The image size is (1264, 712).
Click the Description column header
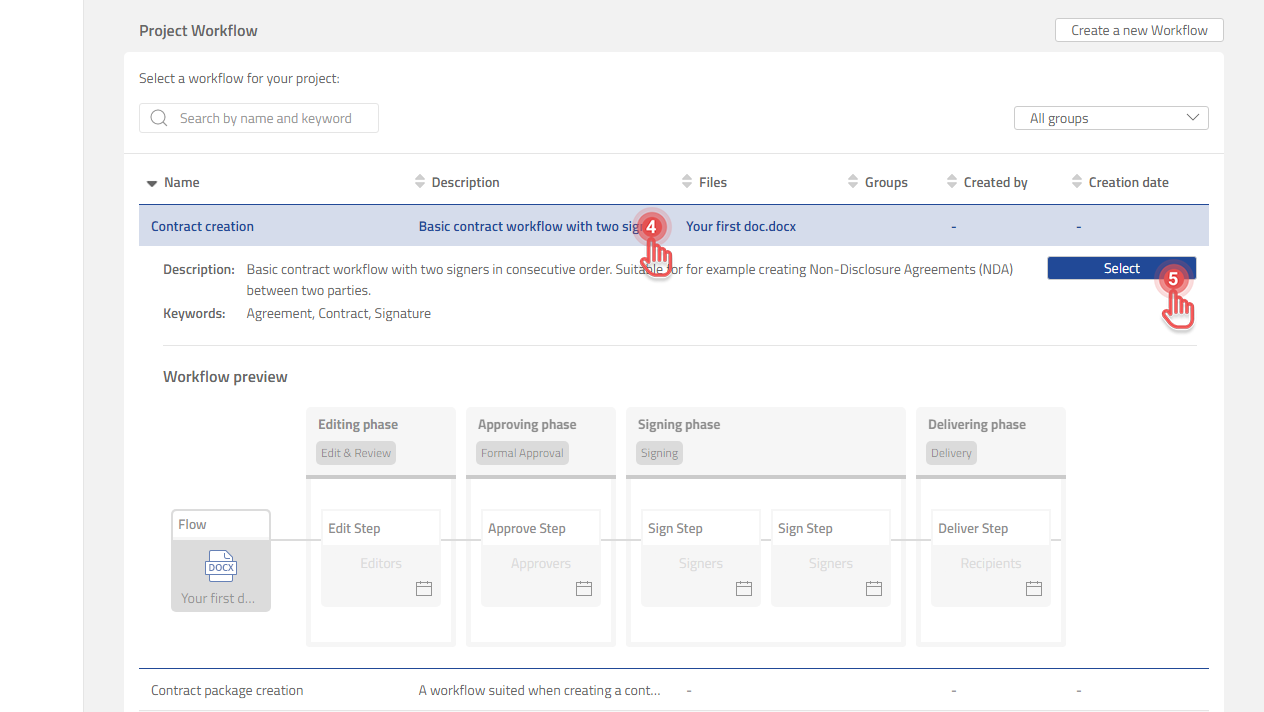click(x=465, y=181)
